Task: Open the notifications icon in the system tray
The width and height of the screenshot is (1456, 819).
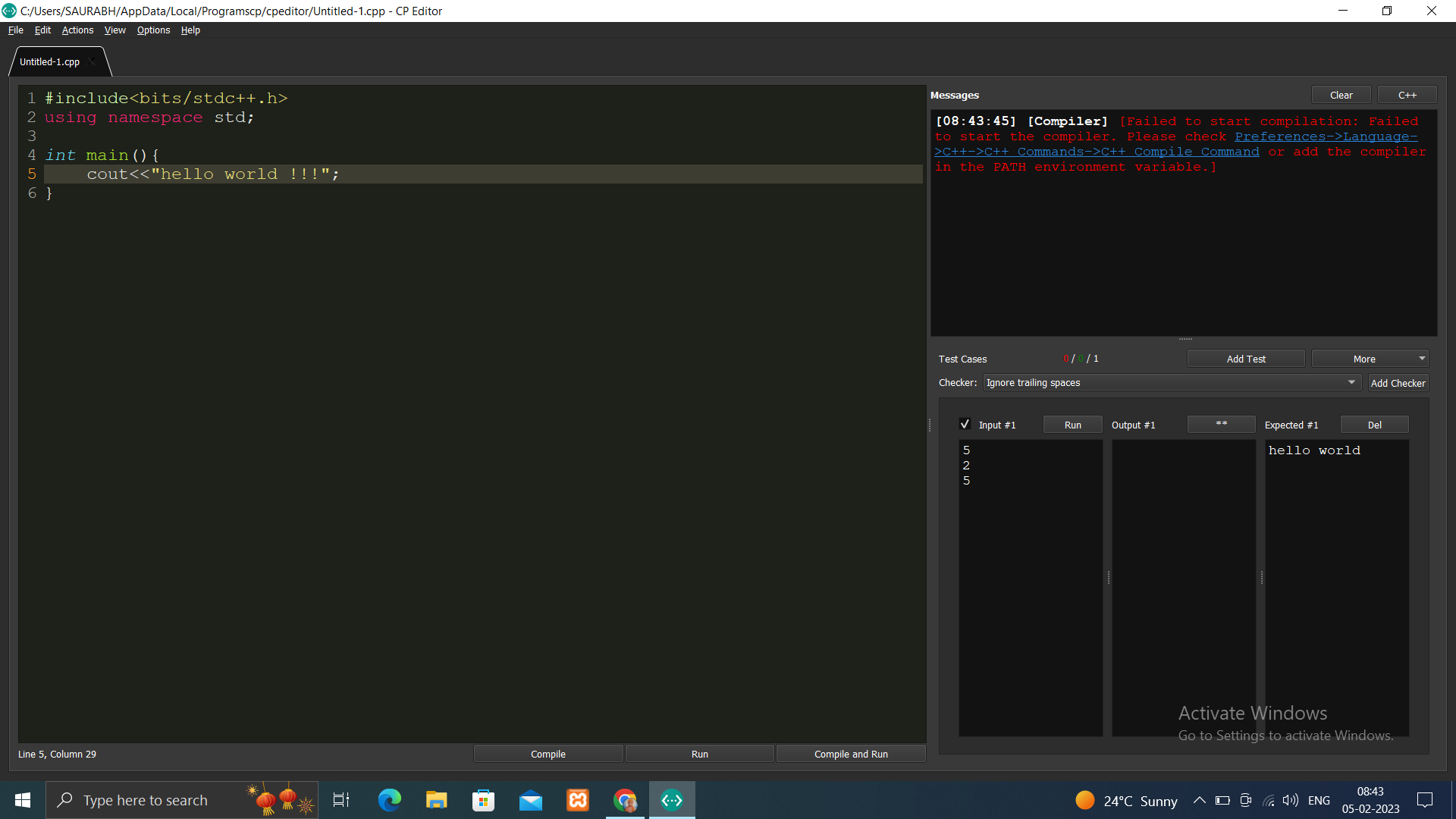Action: [x=1424, y=799]
